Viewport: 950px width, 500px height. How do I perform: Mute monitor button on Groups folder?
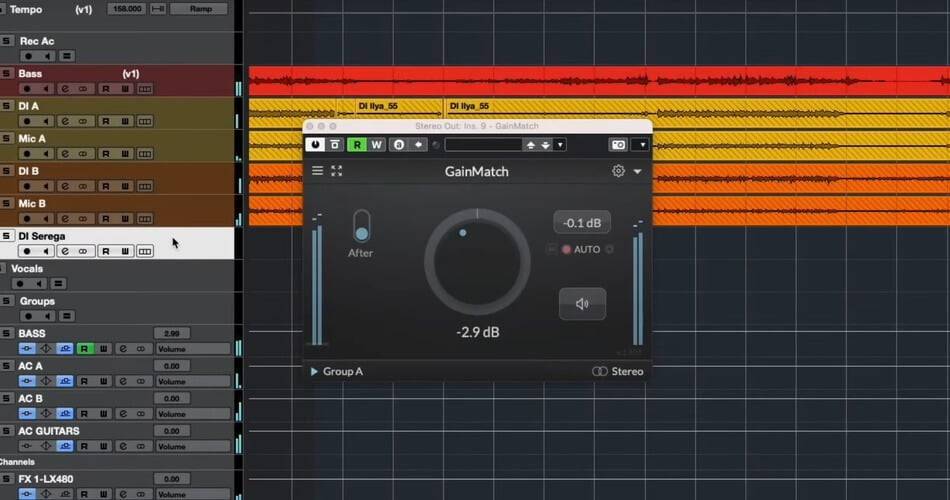click(x=47, y=316)
